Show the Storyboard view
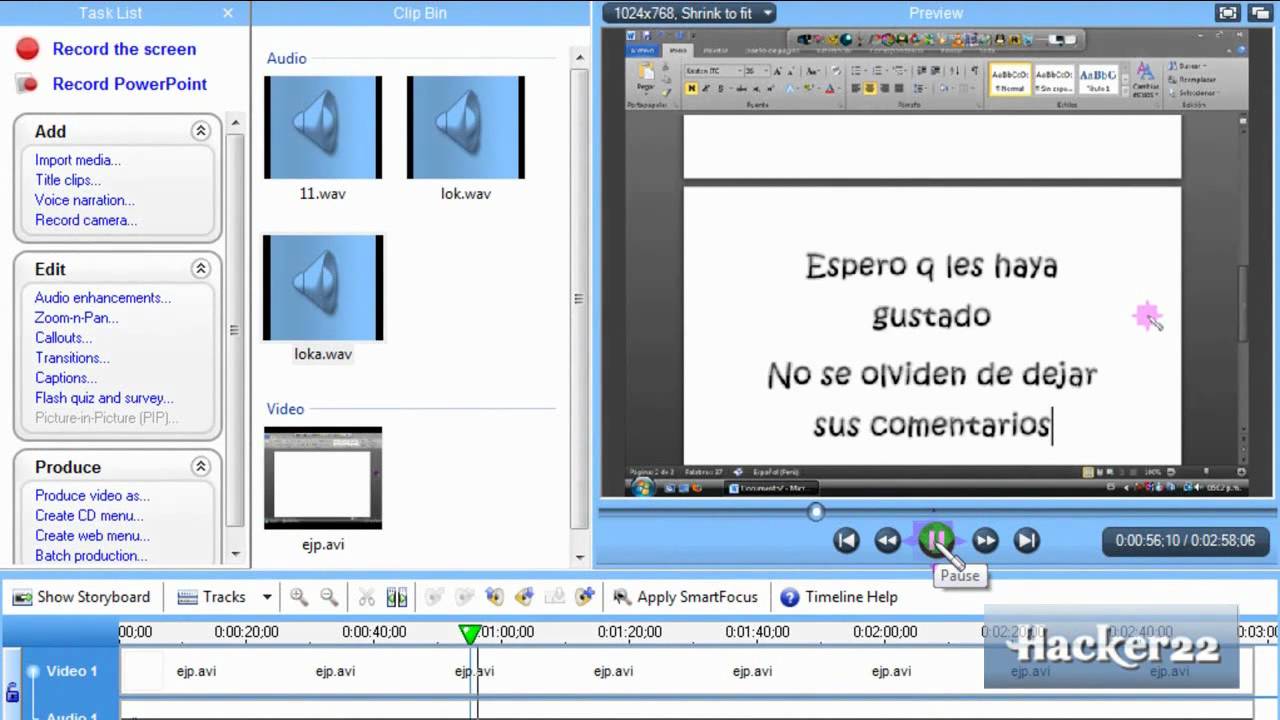 click(82, 597)
